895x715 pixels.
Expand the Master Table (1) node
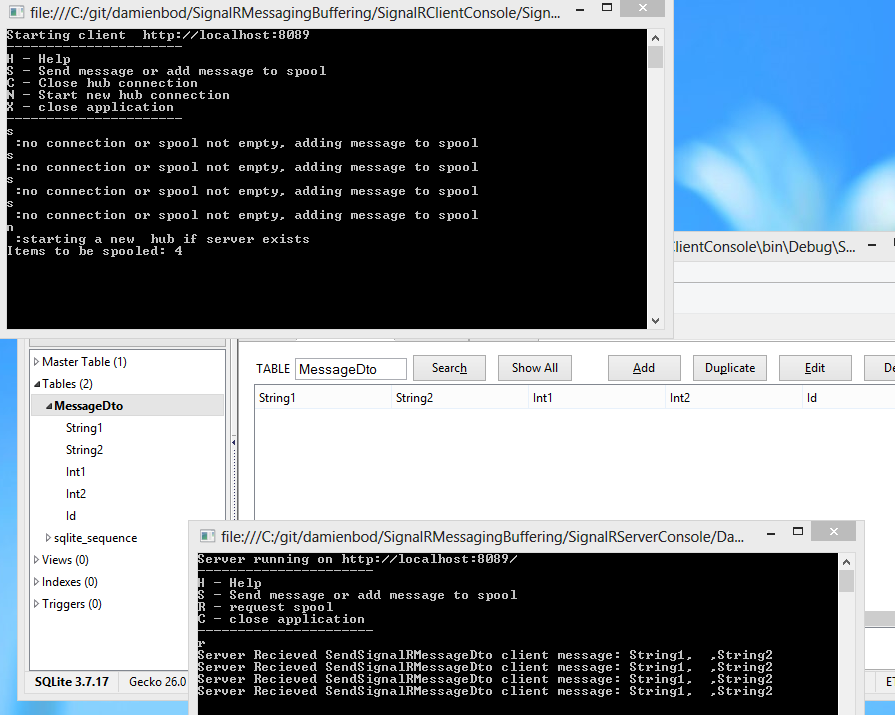tap(37, 362)
